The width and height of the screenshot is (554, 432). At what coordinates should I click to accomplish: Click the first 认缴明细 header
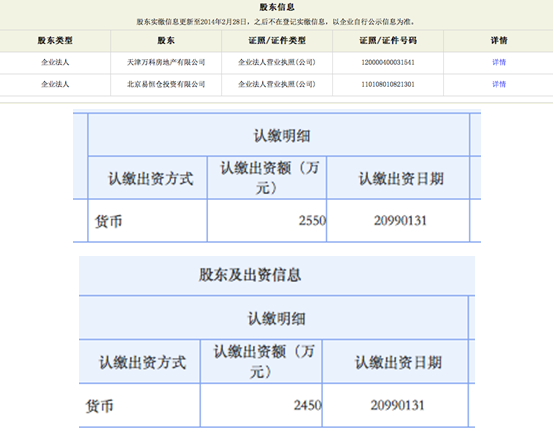pyautogui.click(x=282, y=136)
